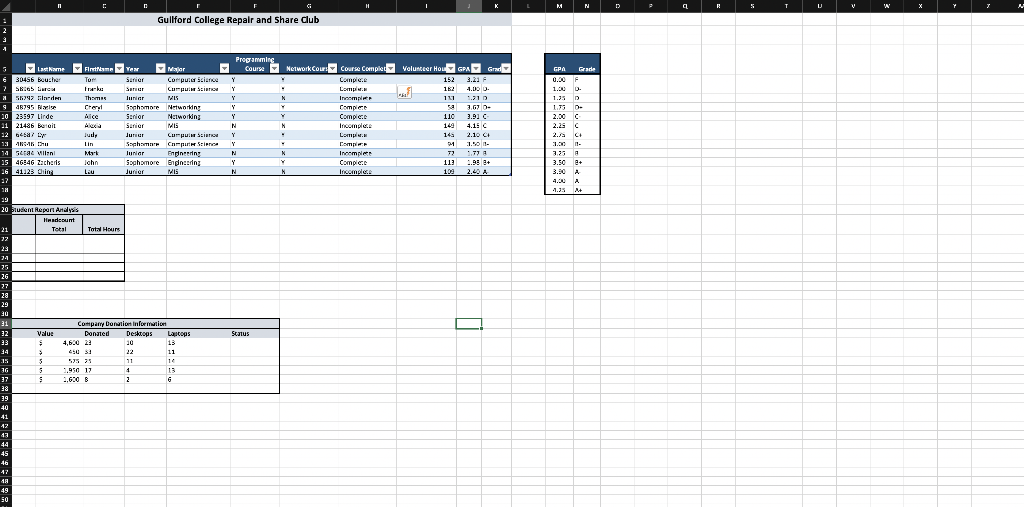Select lookup table GPA value 2.00
The width and height of the screenshot is (1024, 507).
pos(560,116)
